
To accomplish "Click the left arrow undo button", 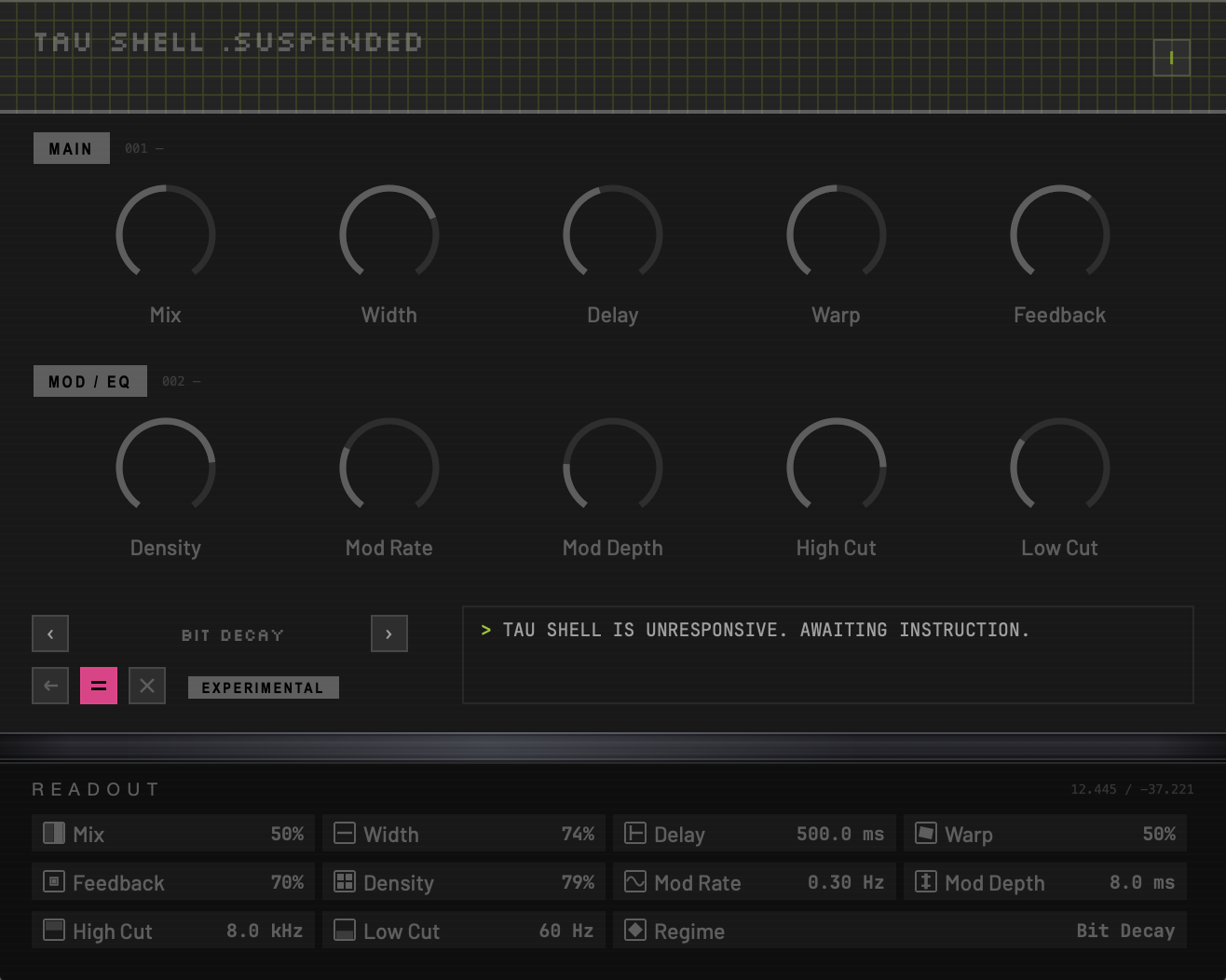I will coord(50,686).
